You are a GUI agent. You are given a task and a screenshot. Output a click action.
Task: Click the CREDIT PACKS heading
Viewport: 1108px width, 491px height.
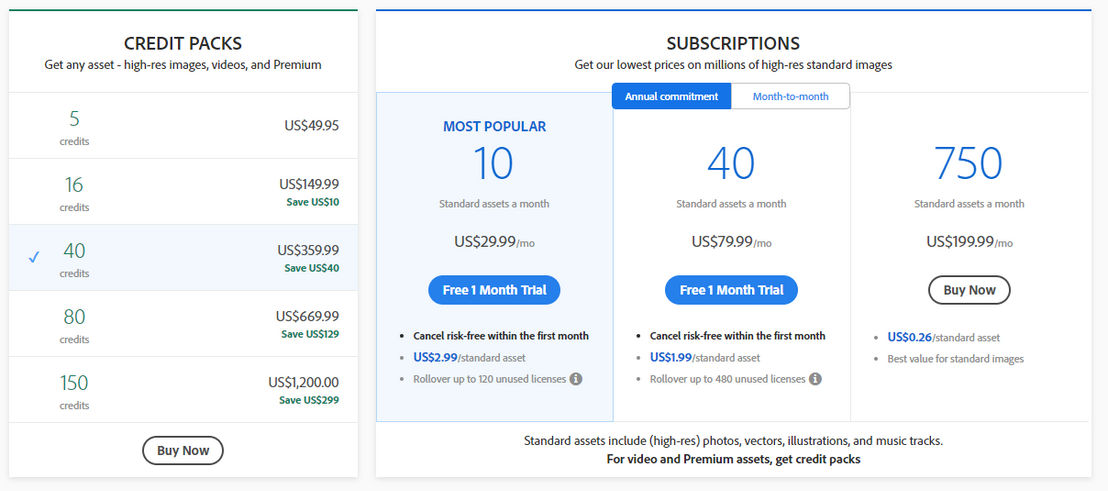click(x=183, y=44)
